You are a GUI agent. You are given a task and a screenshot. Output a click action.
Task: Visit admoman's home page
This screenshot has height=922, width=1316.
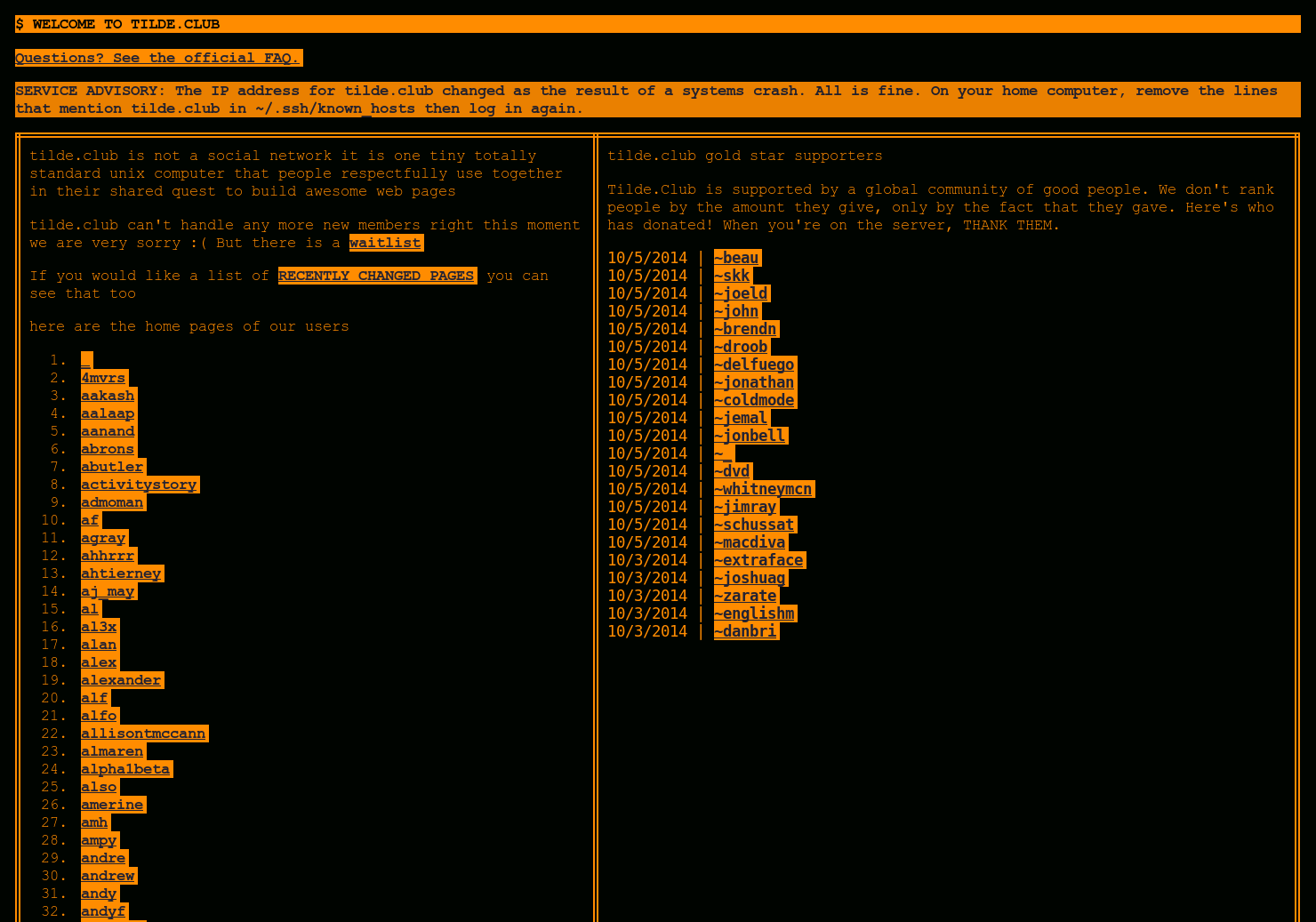click(112, 502)
